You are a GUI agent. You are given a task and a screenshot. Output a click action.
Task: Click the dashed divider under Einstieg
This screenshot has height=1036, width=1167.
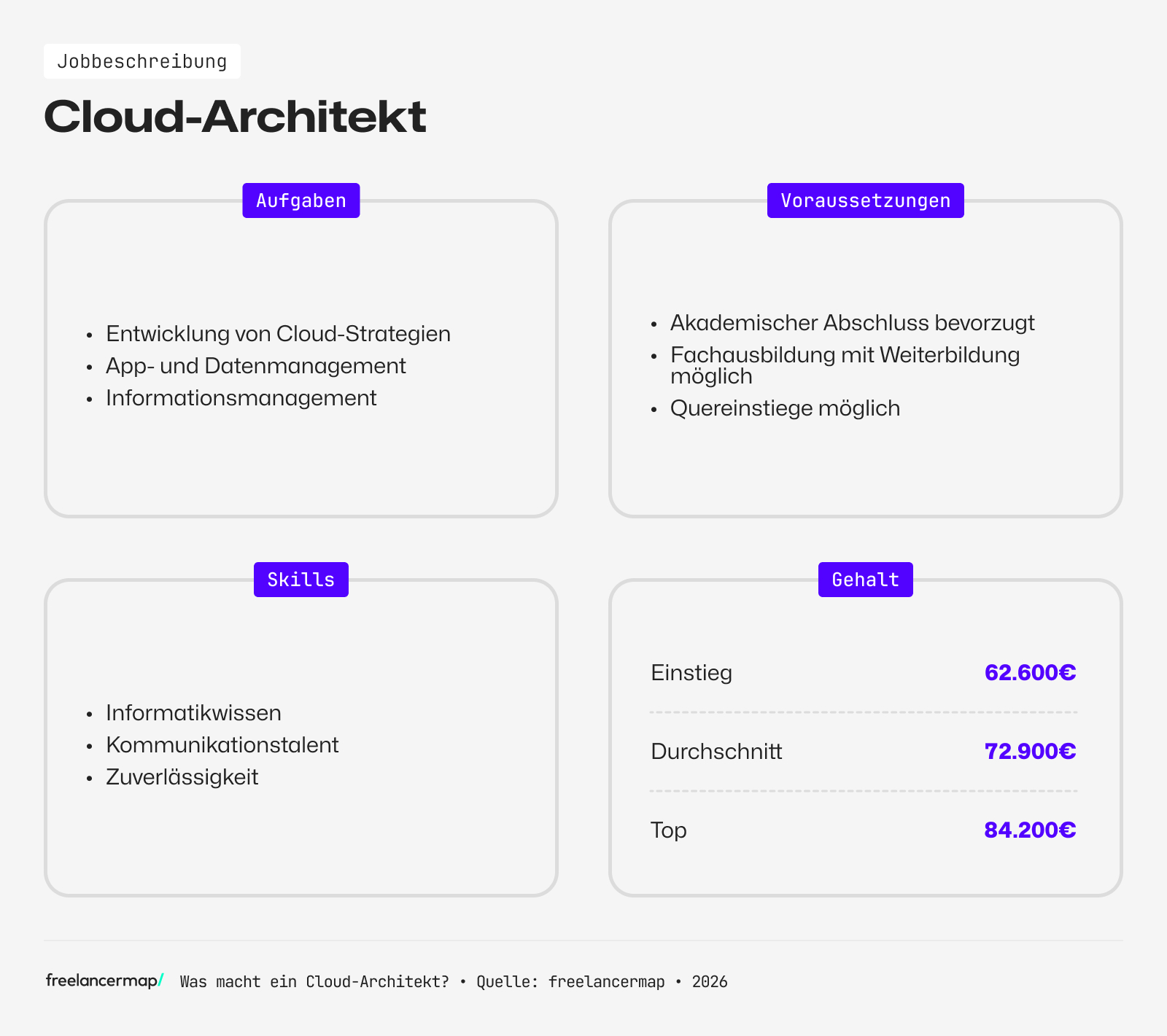point(864,712)
